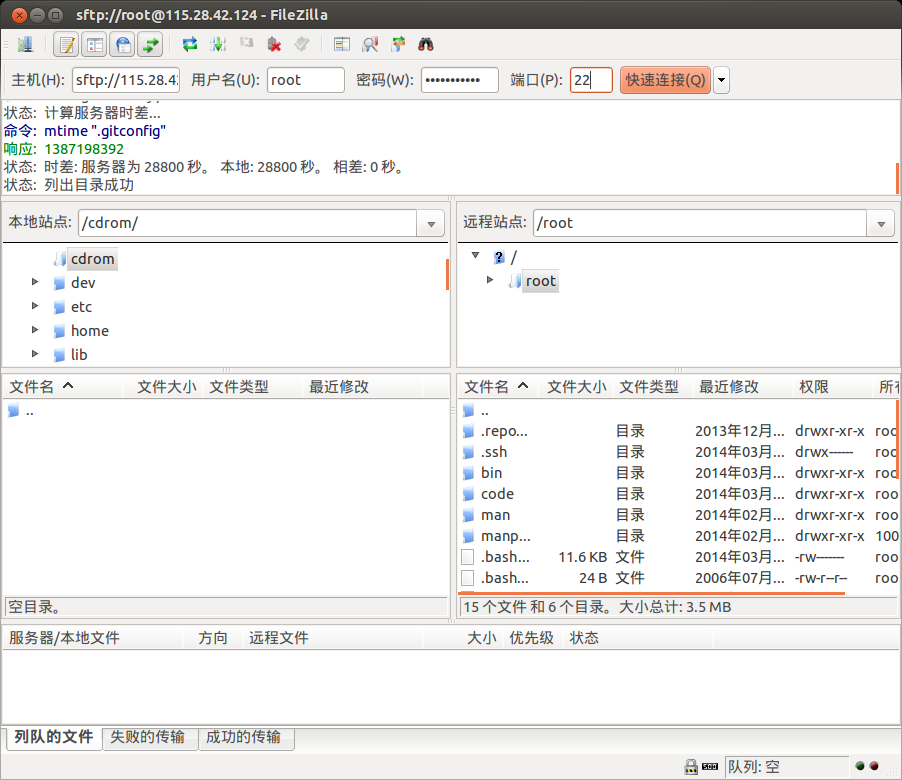Screen dimensions: 902x780
Task: Select parent directory in local file list
Action: coord(226,411)
